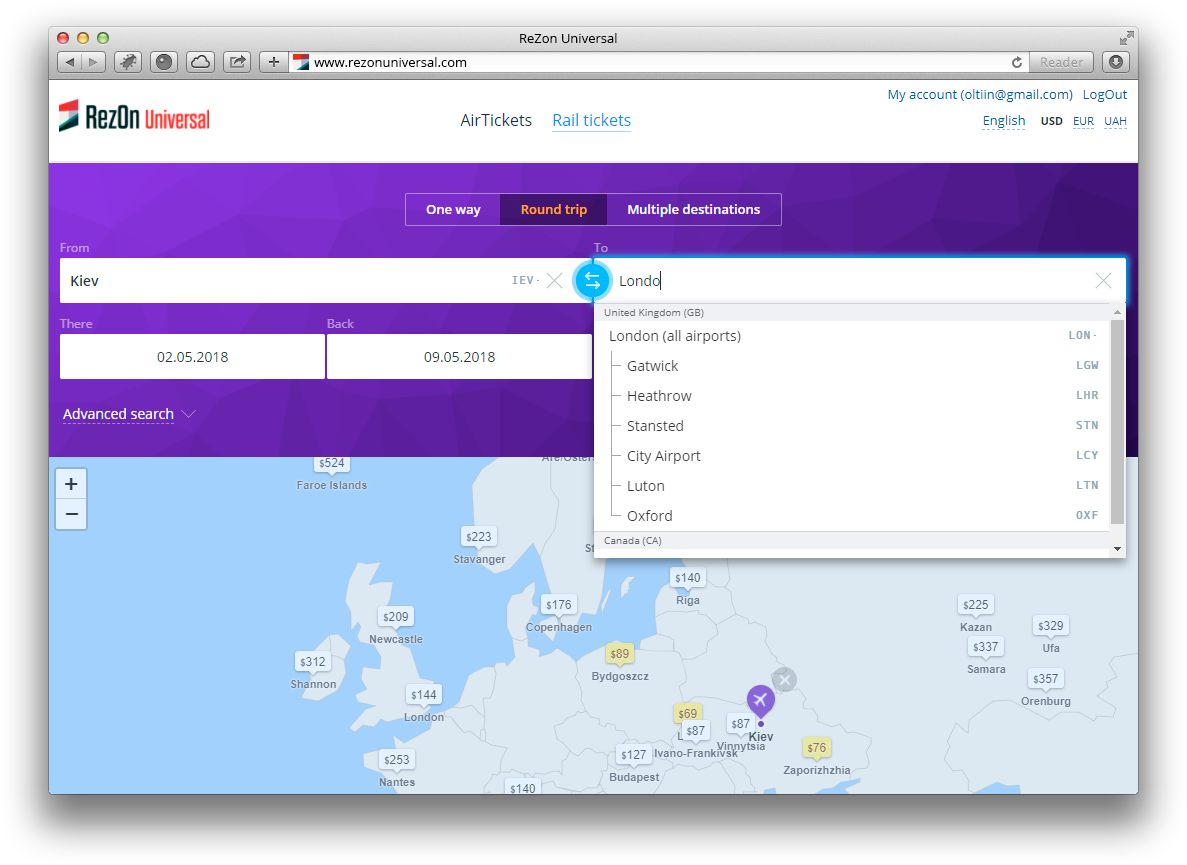Choose Stansted airport from suggestions
1187x865 pixels.
(852, 426)
